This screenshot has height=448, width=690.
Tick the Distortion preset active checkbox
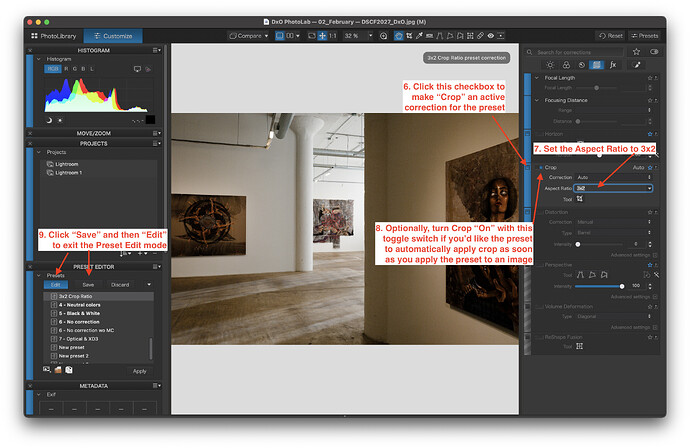click(528, 212)
